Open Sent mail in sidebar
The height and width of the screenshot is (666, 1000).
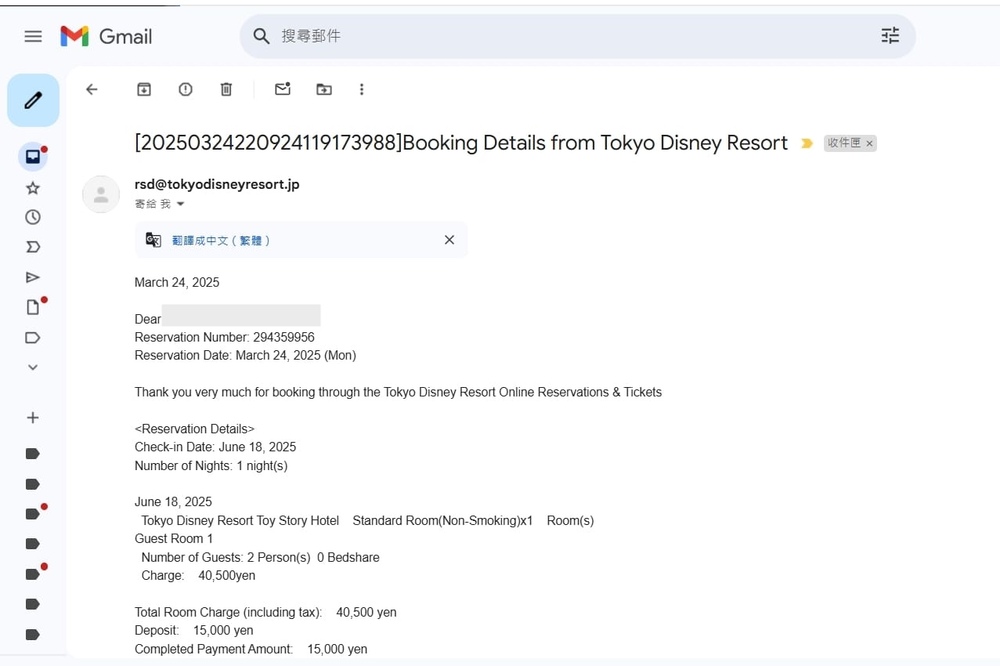click(x=33, y=277)
